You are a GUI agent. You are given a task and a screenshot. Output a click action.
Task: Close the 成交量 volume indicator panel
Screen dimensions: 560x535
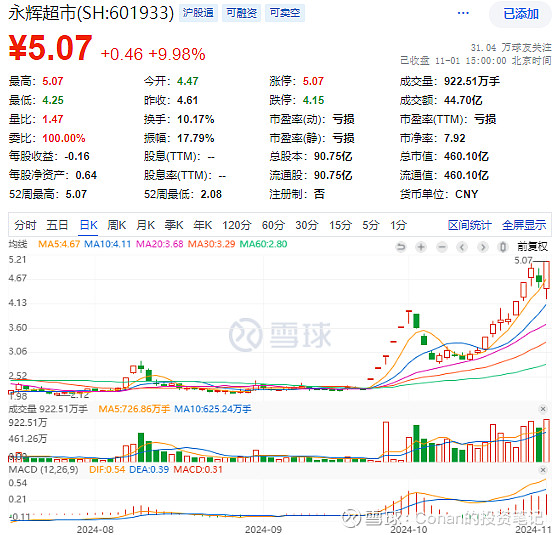tap(543, 409)
